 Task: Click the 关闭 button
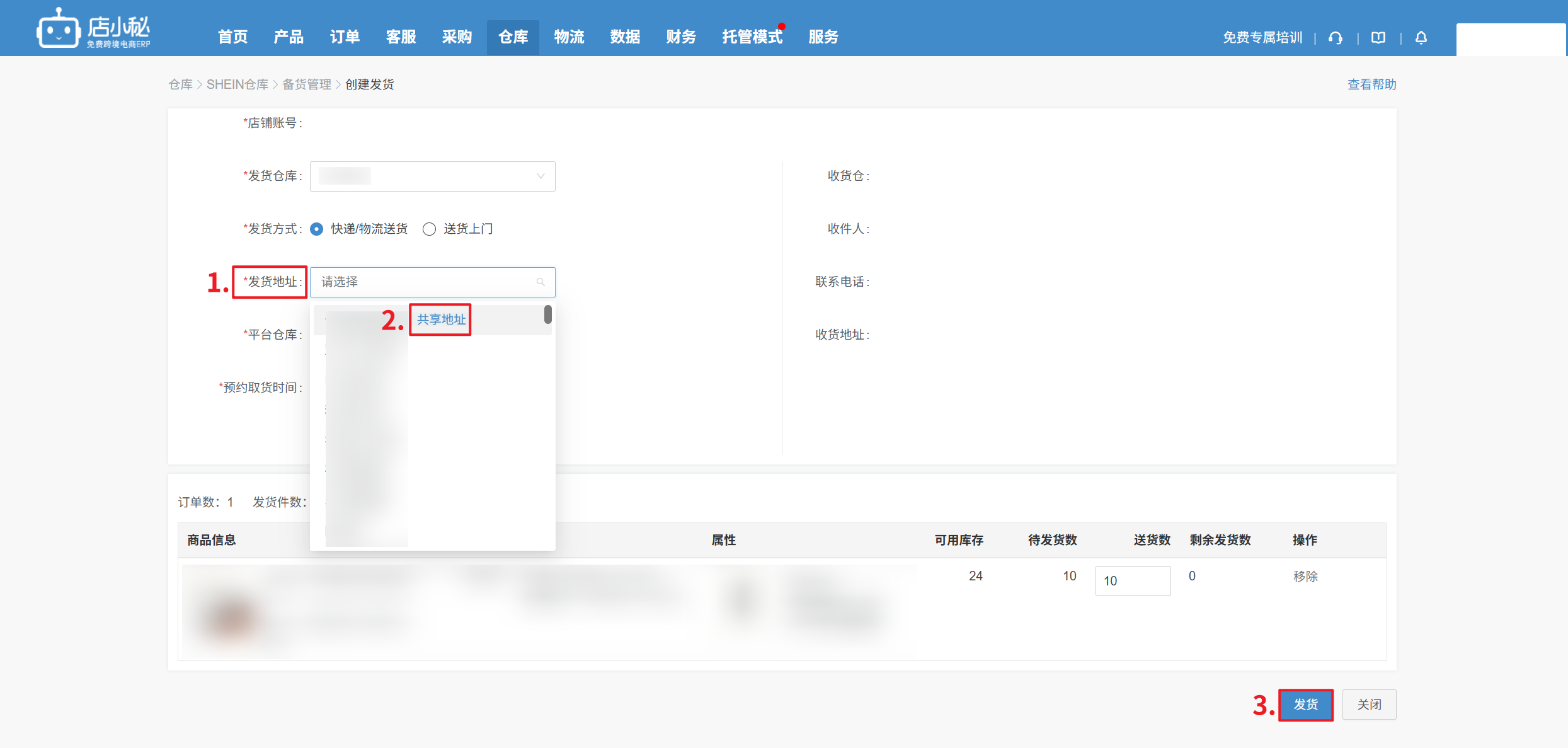[1369, 705]
